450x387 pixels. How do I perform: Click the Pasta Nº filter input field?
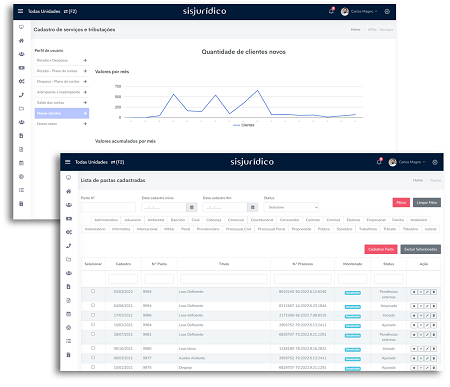pos(108,207)
